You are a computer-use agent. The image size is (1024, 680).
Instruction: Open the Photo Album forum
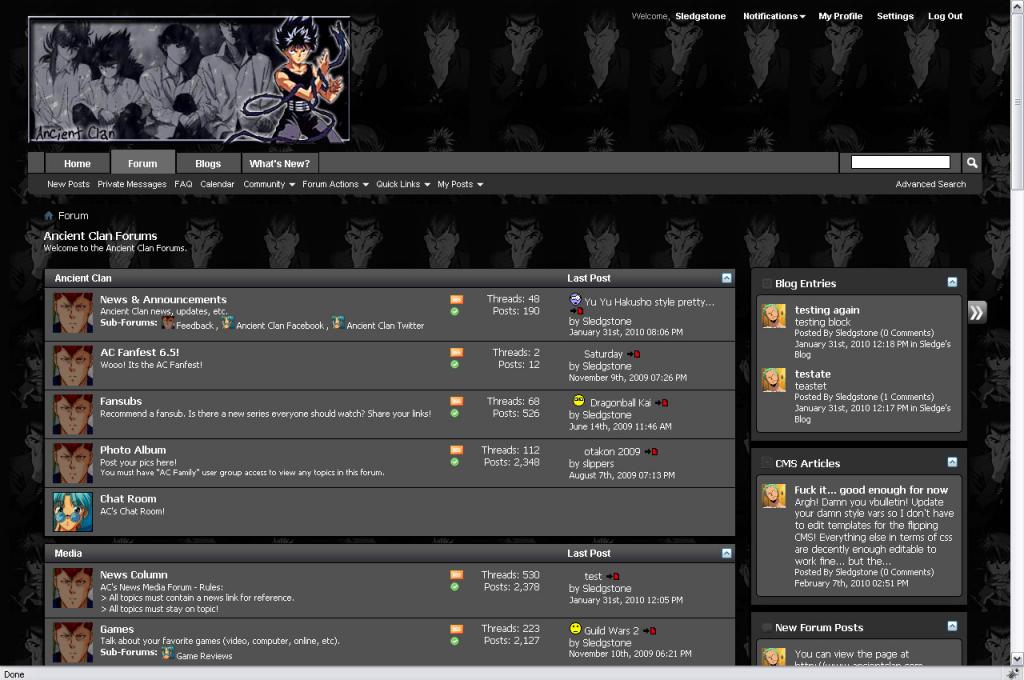(133, 450)
